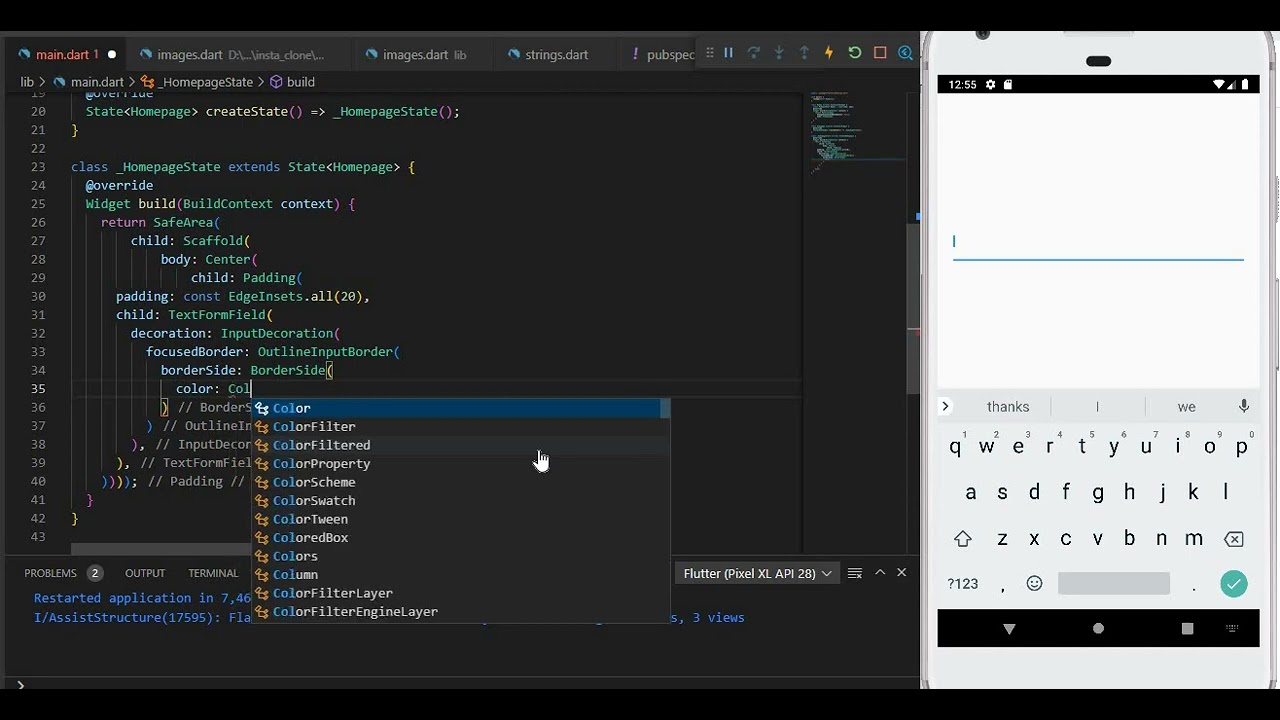Tap the emoji key on the emulator keyboard
1280x720 pixels.
pos(1034,583)
